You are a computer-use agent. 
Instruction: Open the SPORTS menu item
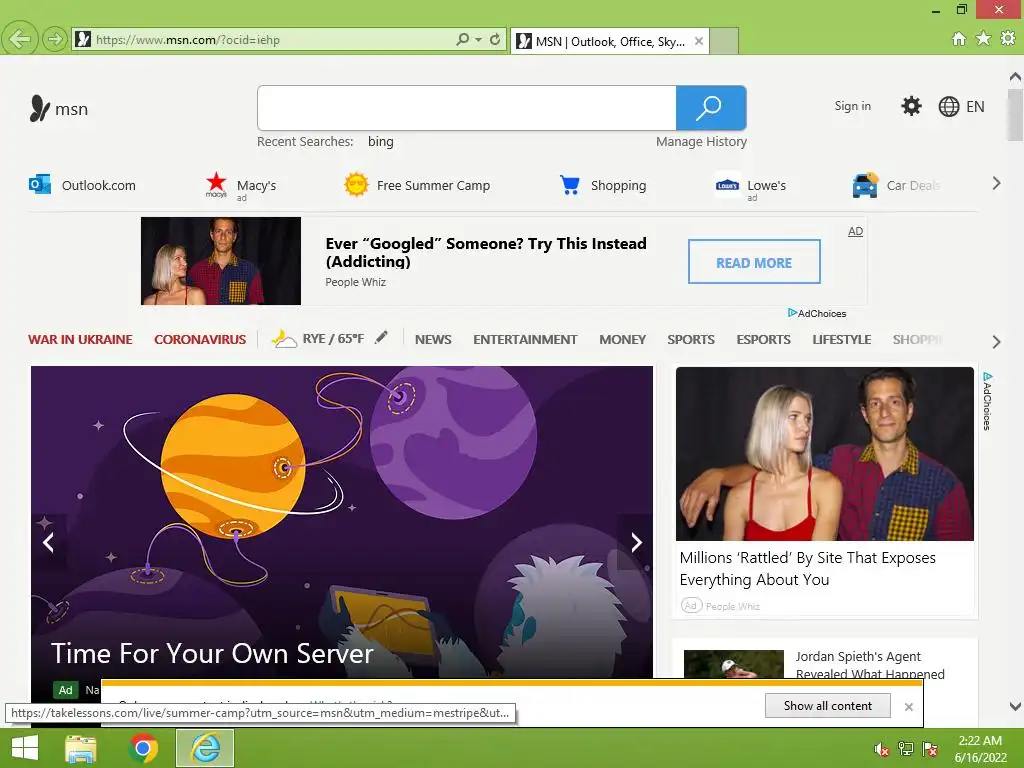[691, 340]
